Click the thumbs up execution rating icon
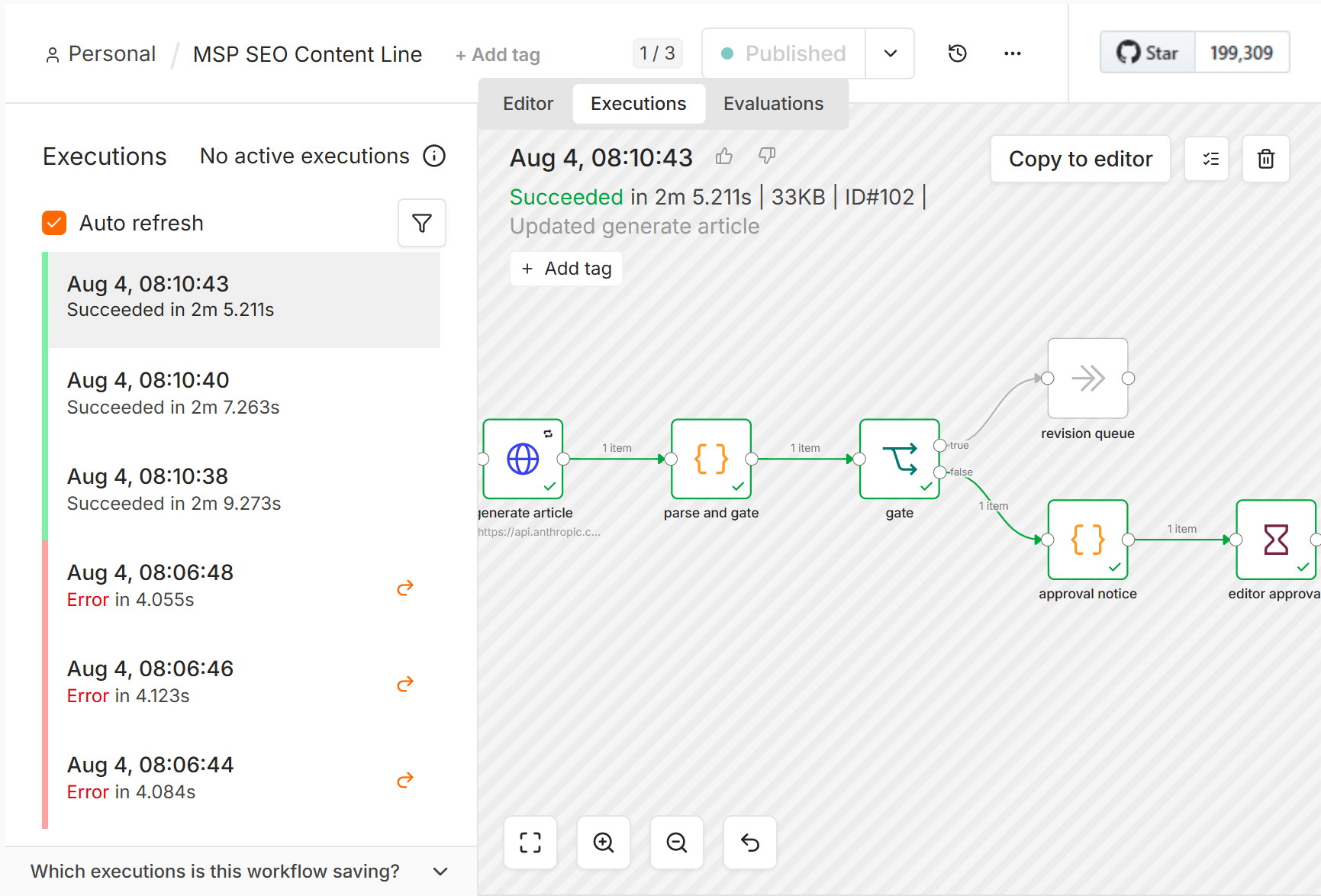This screenshot has height=896, width=1321. coord(724,156)
